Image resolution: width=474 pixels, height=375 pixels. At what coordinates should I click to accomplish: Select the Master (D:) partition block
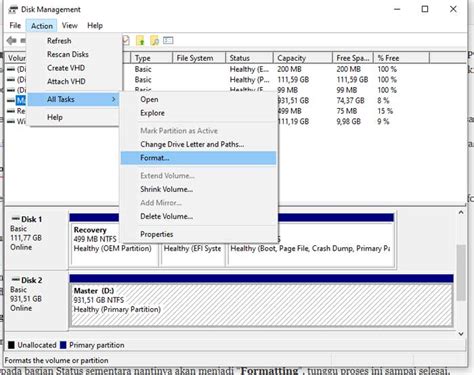point(261,304)
